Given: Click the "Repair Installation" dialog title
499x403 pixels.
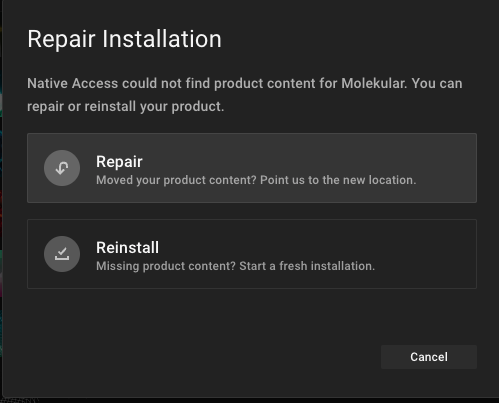Looking at the screenshot, I should pyautogui.click(x=124, y=39).
